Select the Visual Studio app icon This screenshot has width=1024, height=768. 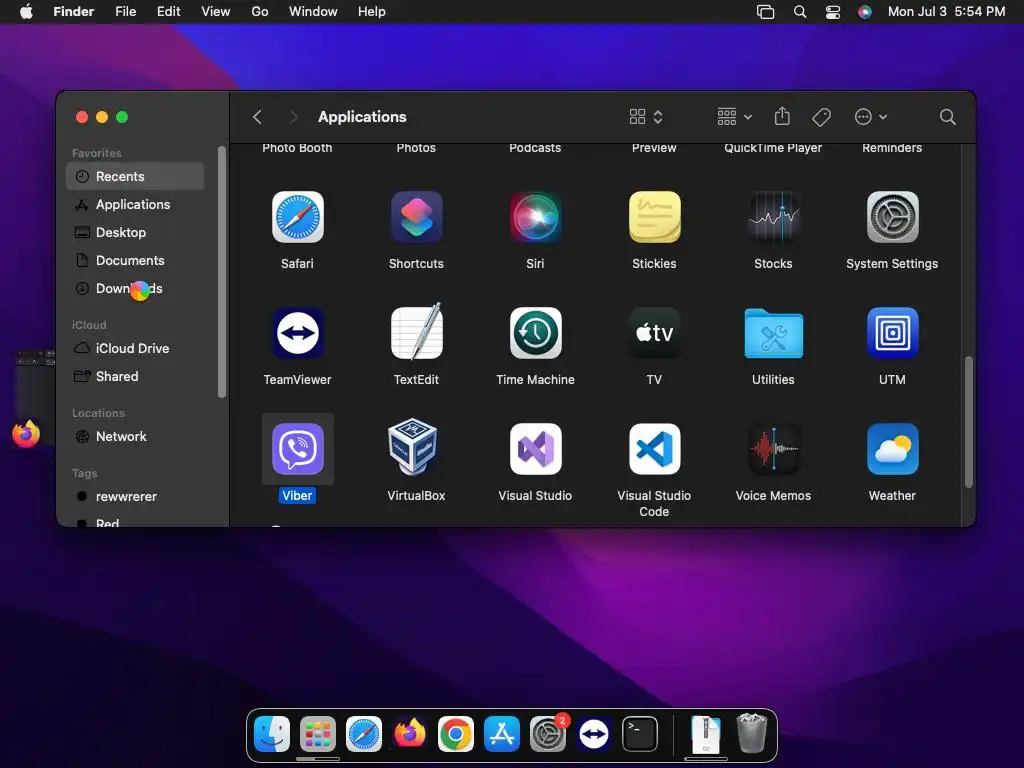click(x=535, y=449)
